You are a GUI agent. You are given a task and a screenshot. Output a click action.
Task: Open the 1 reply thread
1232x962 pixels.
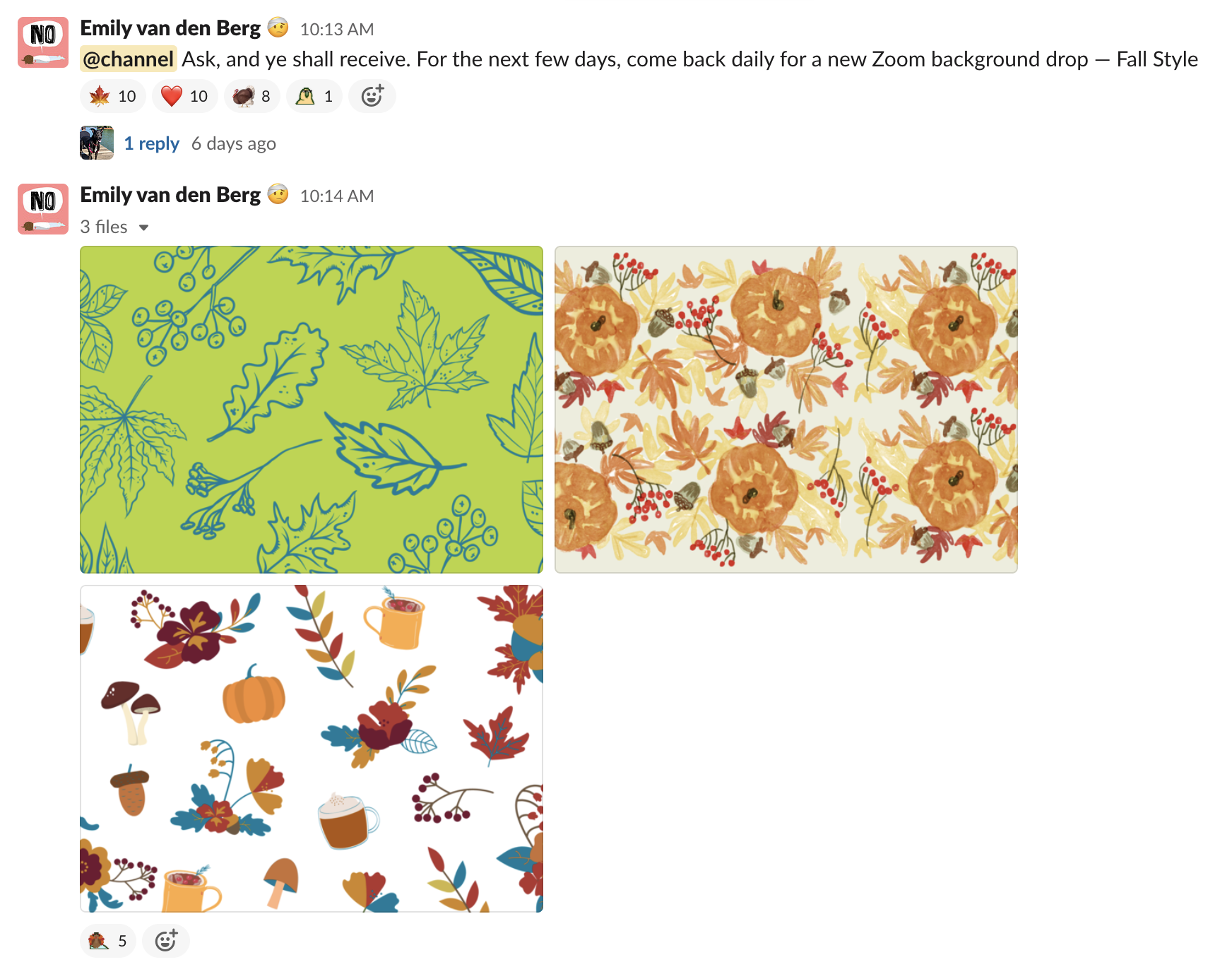tap(152, 143)
